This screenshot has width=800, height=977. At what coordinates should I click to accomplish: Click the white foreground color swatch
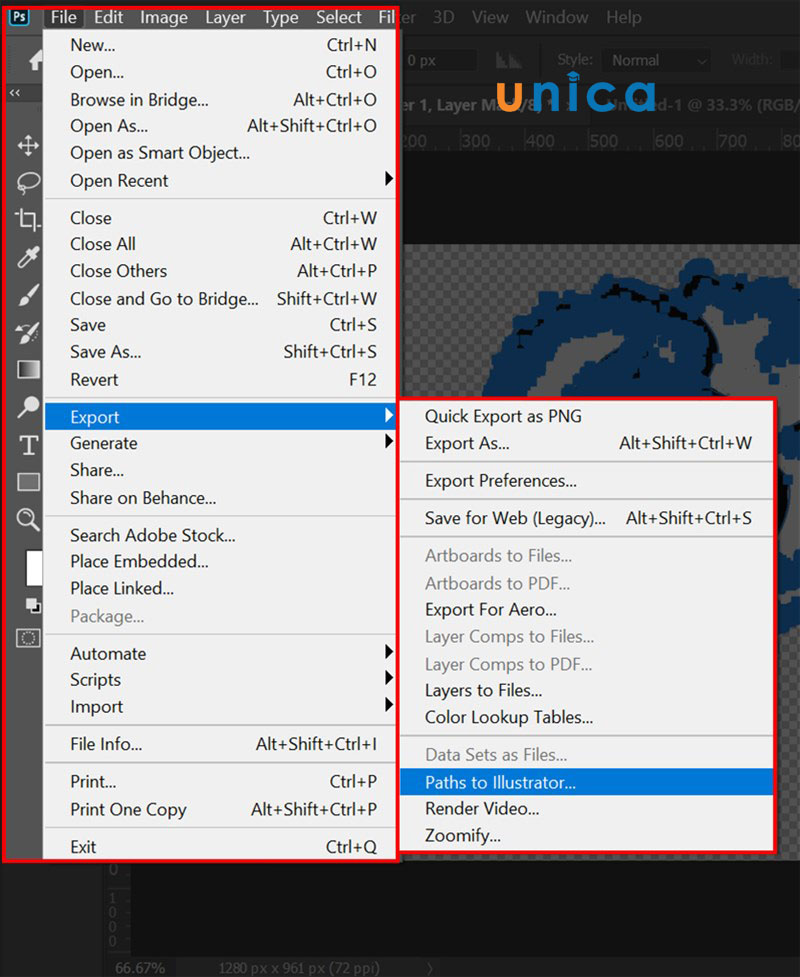pos(33,567)
